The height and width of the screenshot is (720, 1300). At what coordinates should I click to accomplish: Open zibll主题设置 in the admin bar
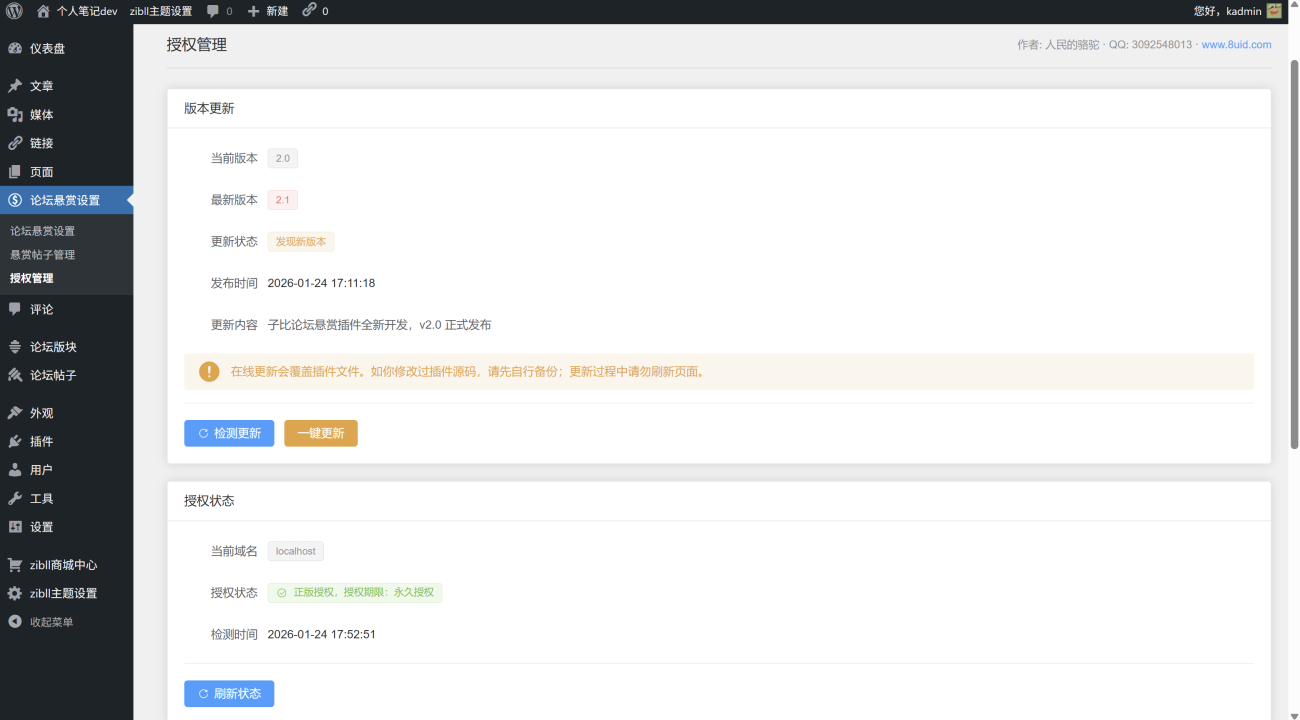tap(161, 11)
